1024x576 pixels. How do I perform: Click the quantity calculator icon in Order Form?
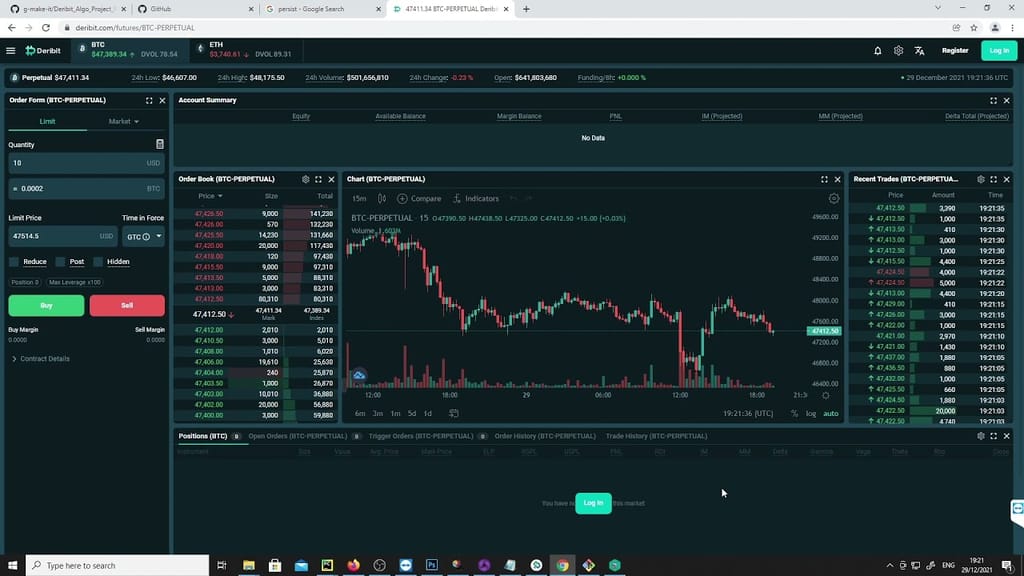coord(160,144)
